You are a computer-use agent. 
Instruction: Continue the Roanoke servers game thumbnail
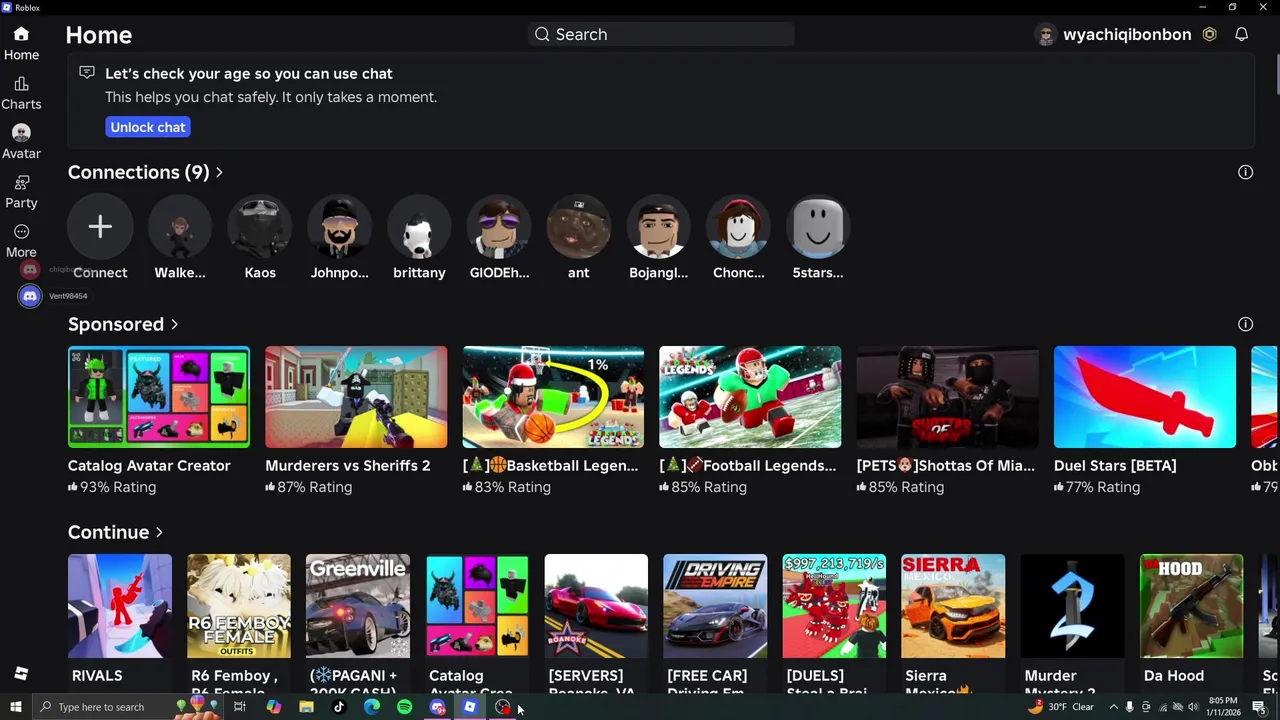point(596,606)
